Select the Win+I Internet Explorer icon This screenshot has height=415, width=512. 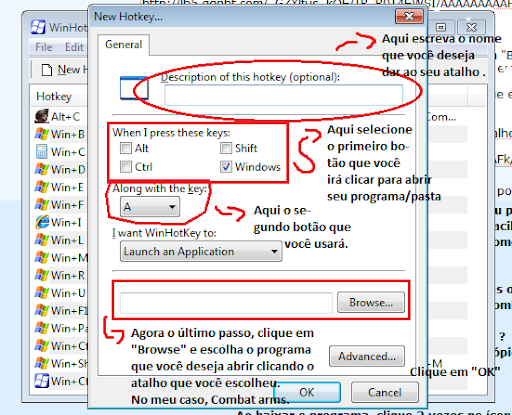tap(42, 222)
